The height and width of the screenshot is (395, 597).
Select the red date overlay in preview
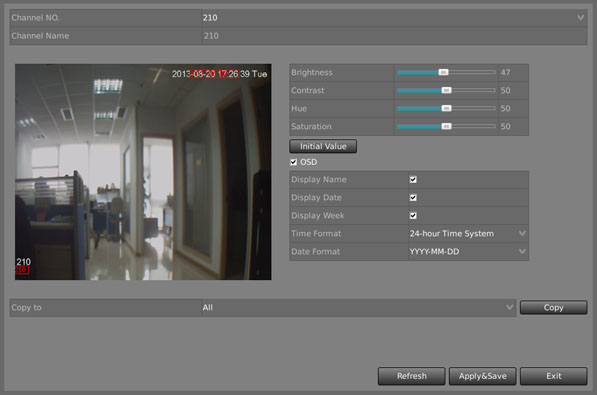tap(214, 74)
